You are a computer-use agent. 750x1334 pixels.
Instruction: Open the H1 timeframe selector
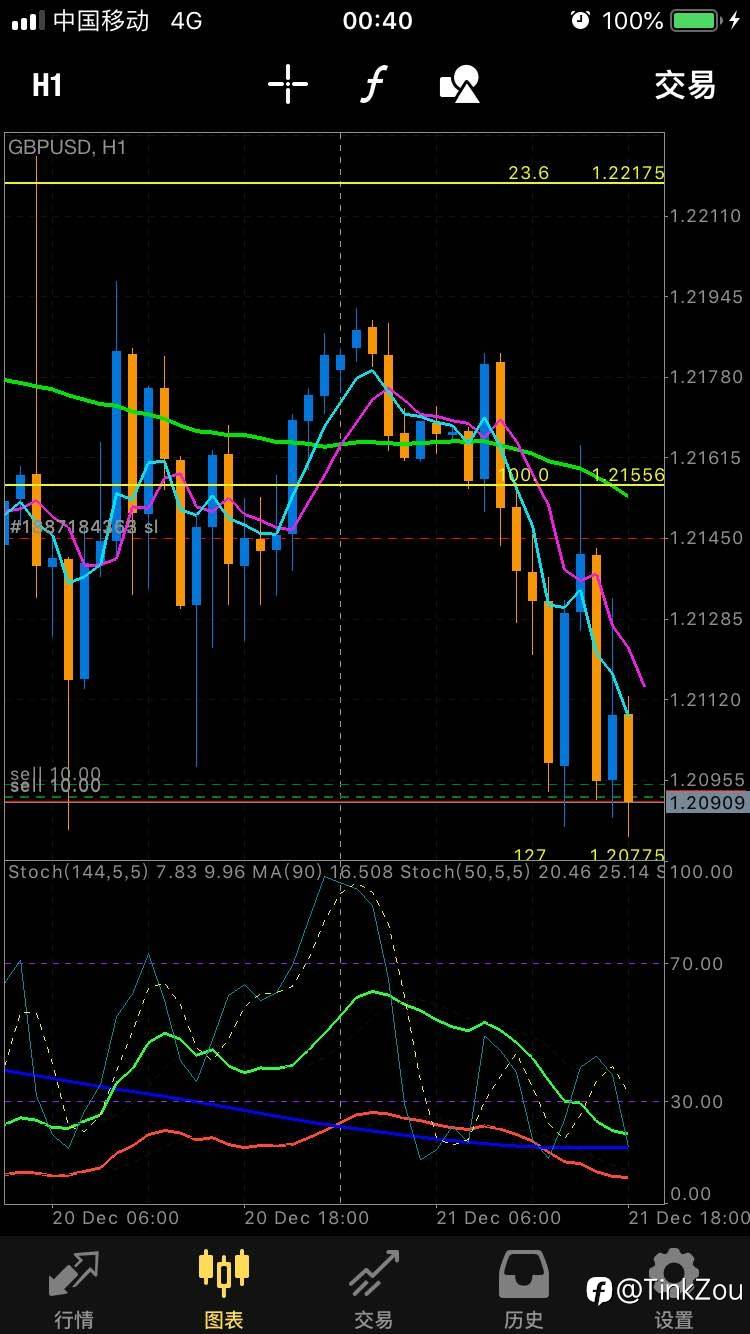(47, 85)
